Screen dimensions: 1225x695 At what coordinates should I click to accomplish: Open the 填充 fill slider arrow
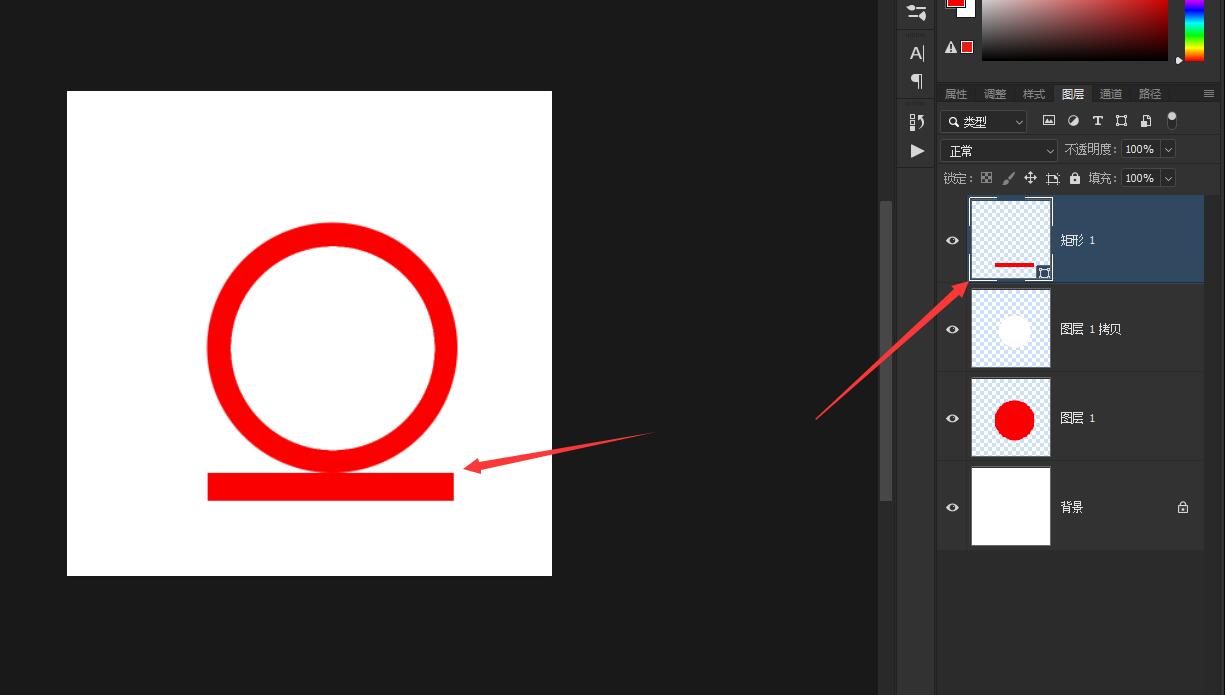(x=1167, y=178)
